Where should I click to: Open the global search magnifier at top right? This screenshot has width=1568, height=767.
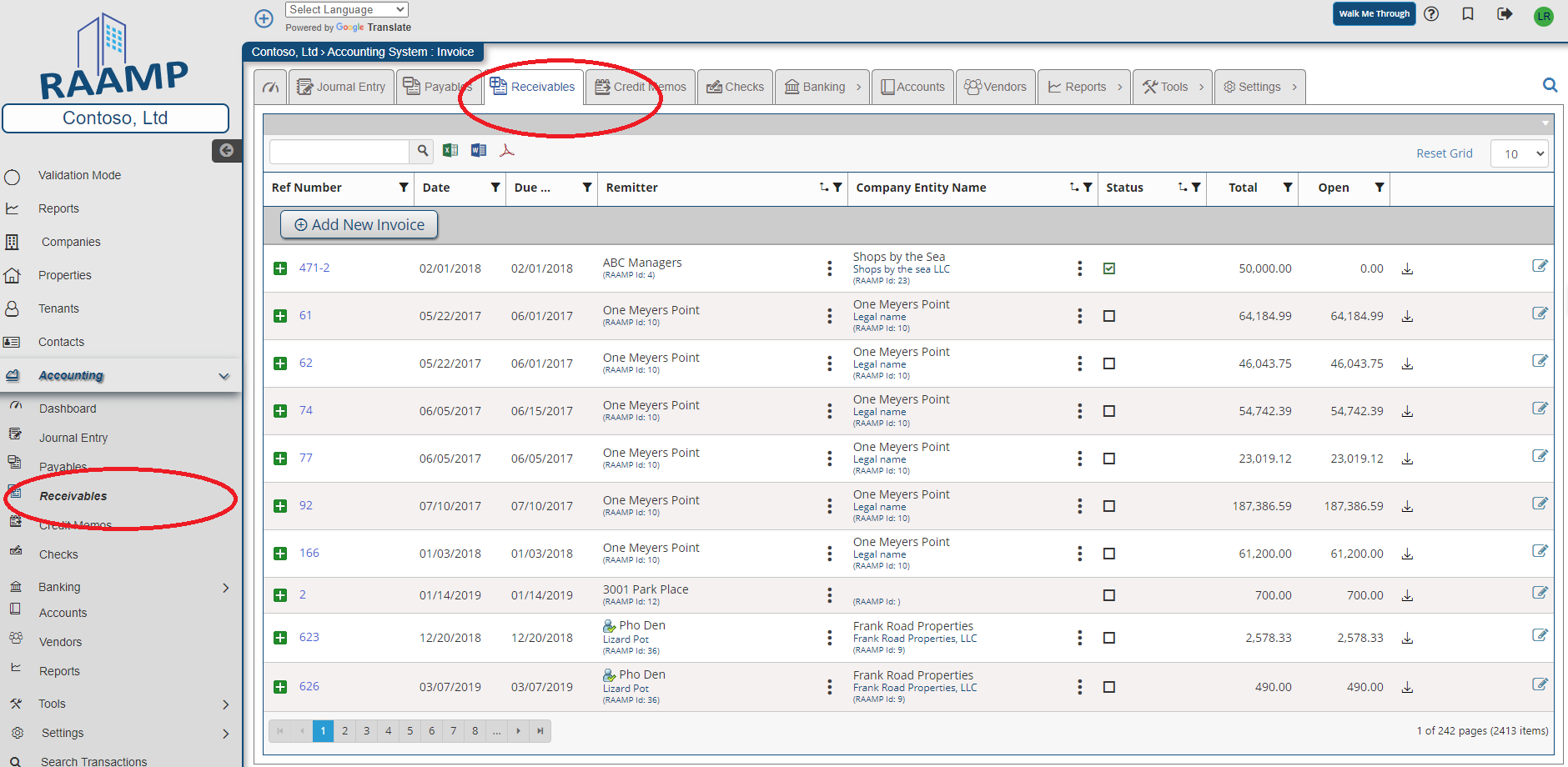(1550, 85)
